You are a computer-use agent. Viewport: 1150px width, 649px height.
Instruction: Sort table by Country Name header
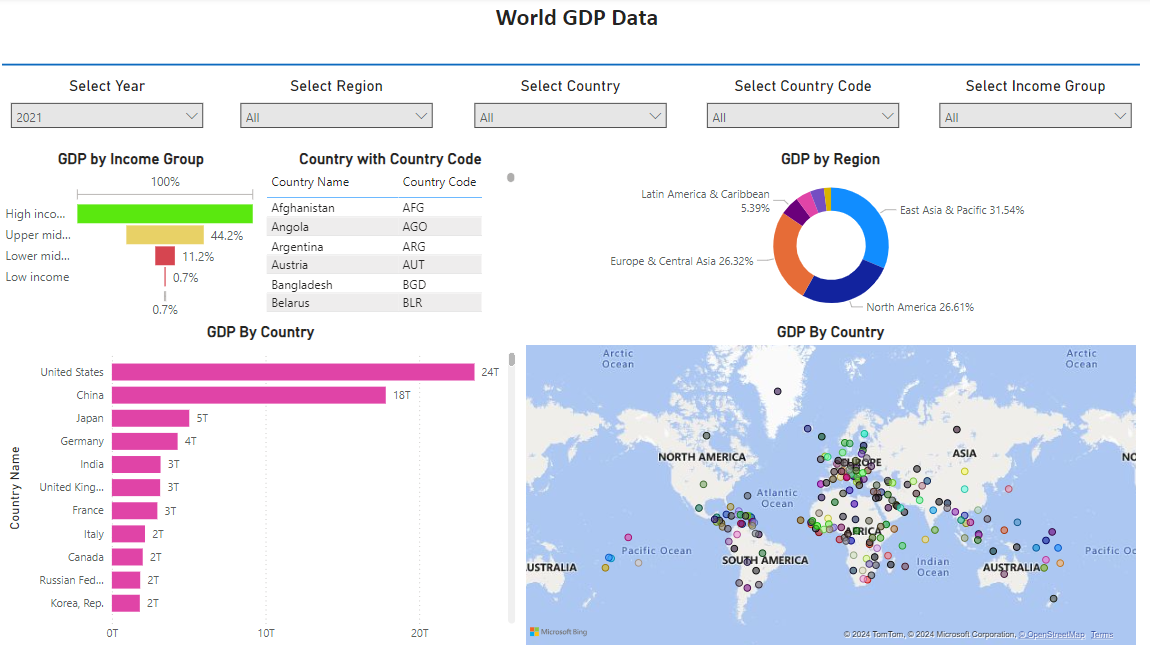tap(310, 182)
